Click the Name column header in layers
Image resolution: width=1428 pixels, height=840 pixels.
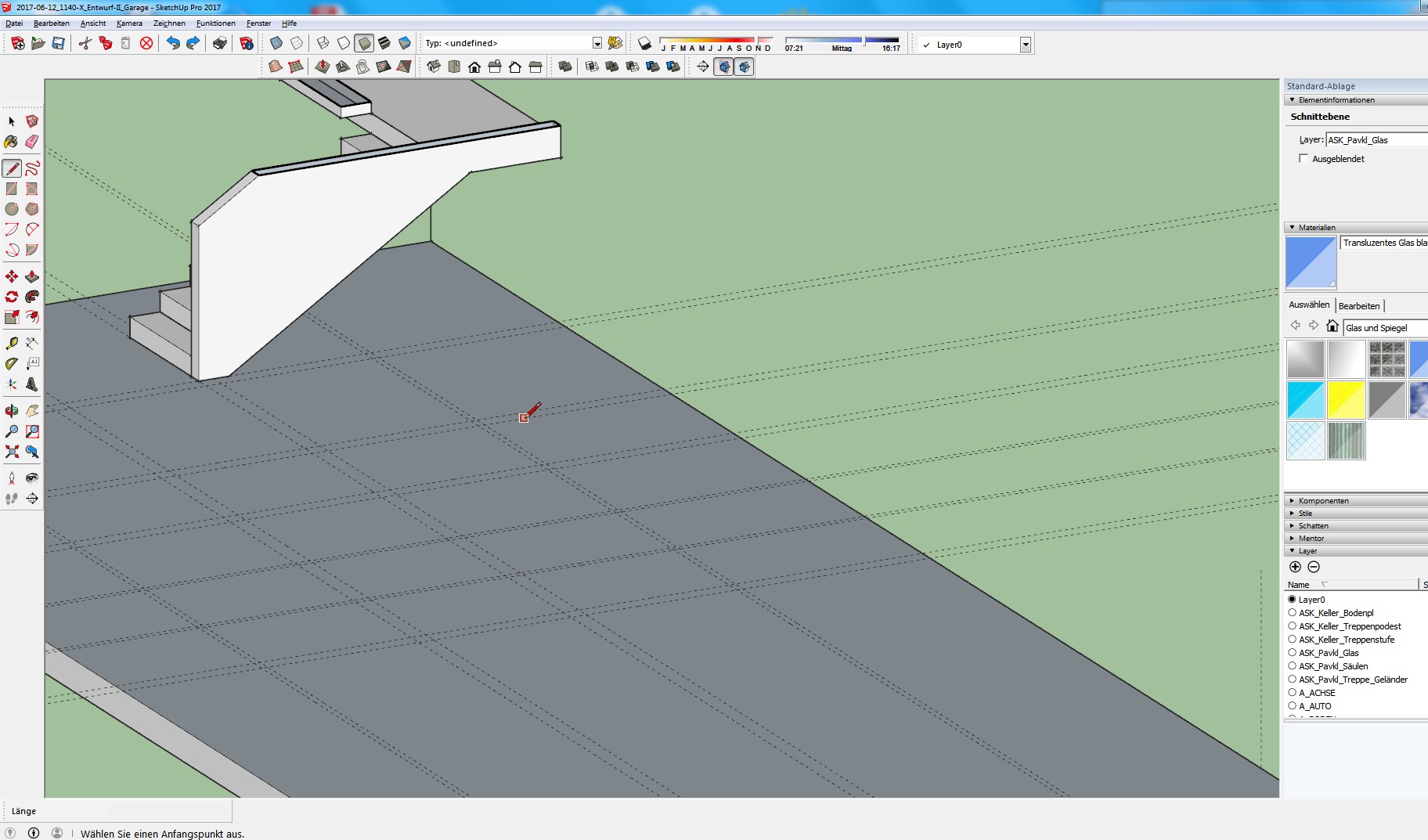click(x=1300, y=585)
